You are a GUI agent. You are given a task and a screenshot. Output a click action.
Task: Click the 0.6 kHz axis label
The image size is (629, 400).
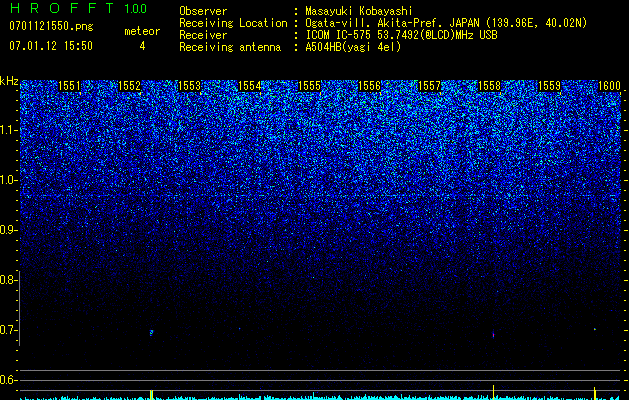pyautogui.click(x=9, y=380)
